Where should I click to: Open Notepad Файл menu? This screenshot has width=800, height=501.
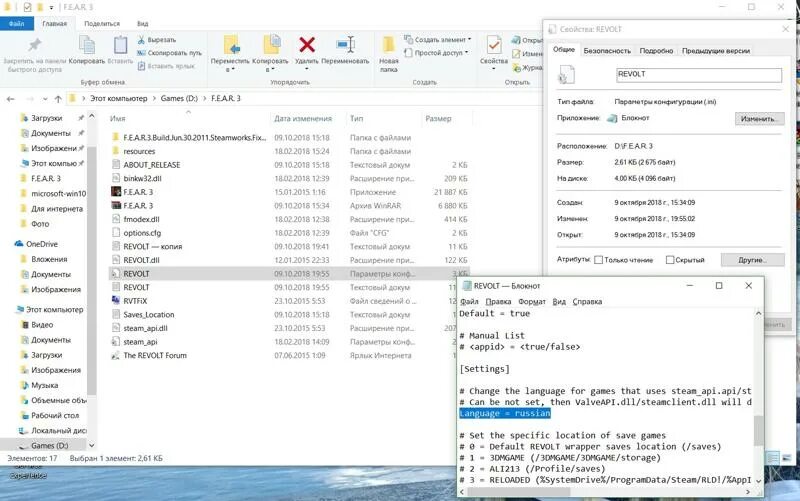click(469, 302)
